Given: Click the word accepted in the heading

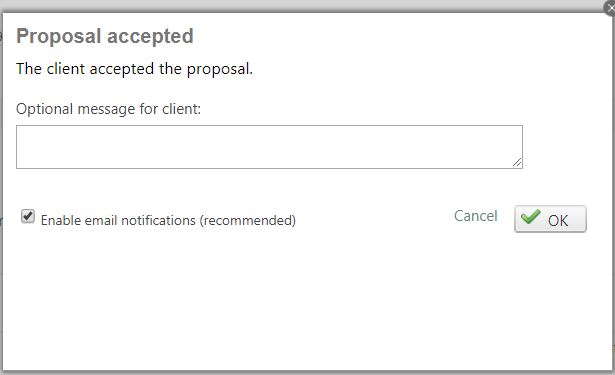Looking at the screenshot, I should point(150,36).
